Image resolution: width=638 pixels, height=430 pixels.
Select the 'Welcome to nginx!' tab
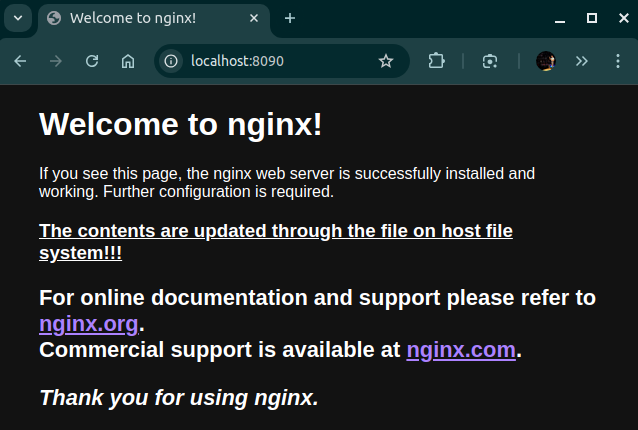pos(154,19)
